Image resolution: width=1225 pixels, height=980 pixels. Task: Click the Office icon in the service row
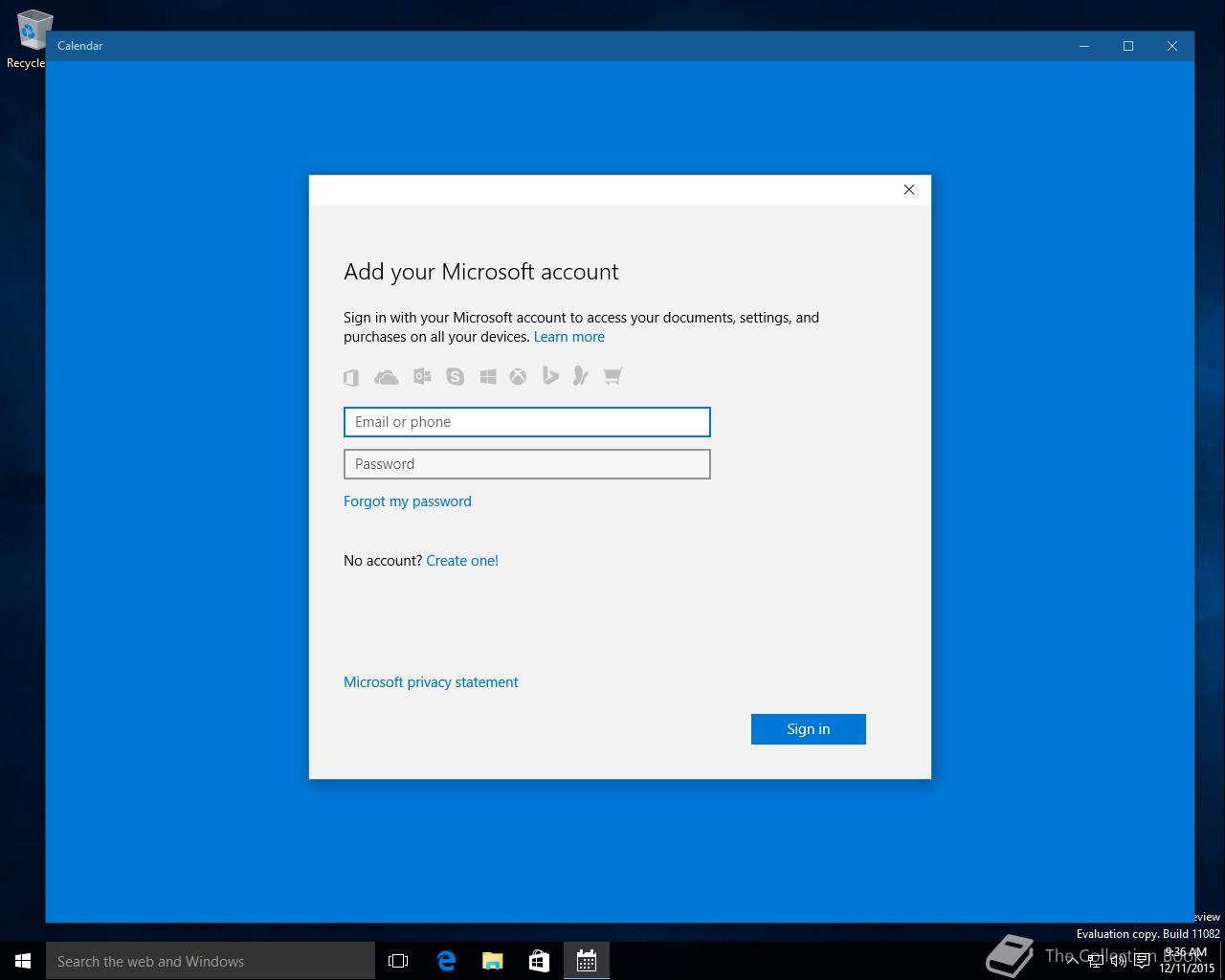click(x=351, y=377)
